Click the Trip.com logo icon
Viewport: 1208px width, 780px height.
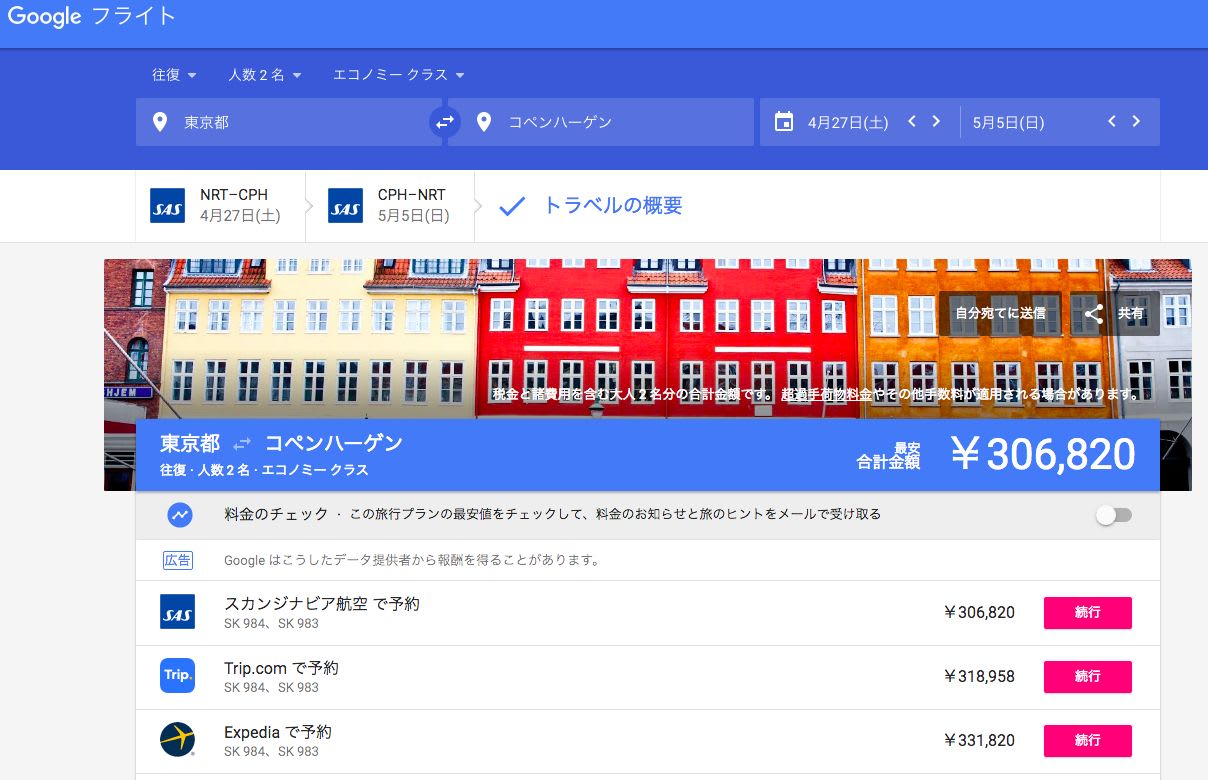(x=177, y=675)
